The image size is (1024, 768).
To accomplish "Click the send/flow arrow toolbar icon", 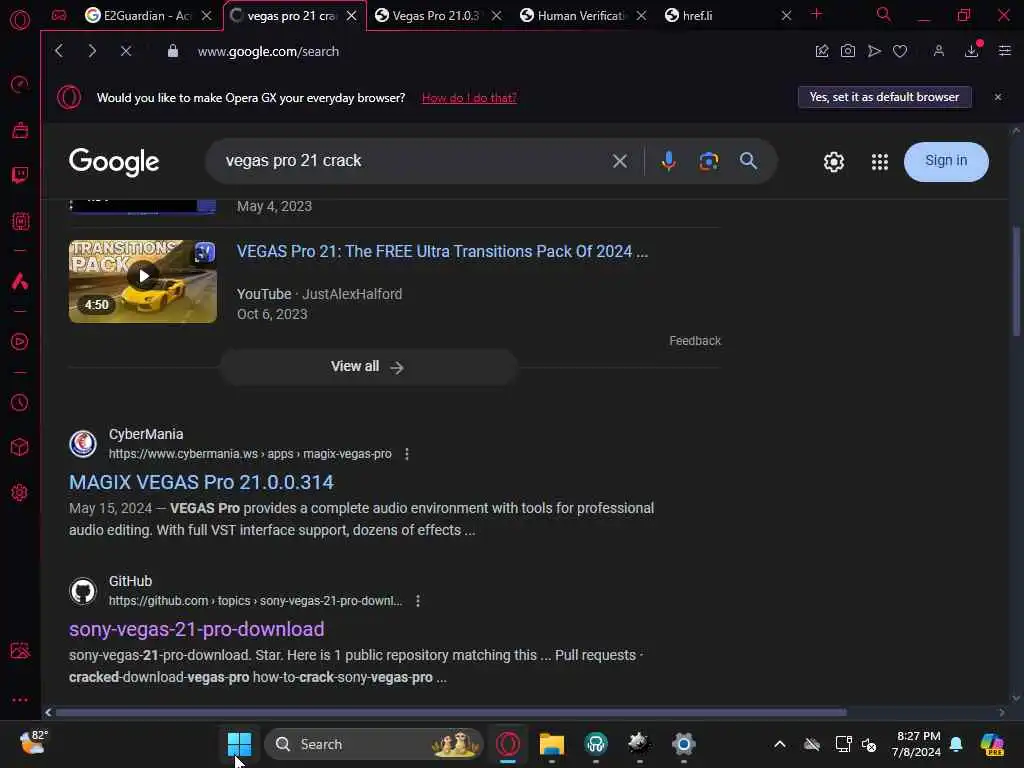I will [x=874, y=51].
